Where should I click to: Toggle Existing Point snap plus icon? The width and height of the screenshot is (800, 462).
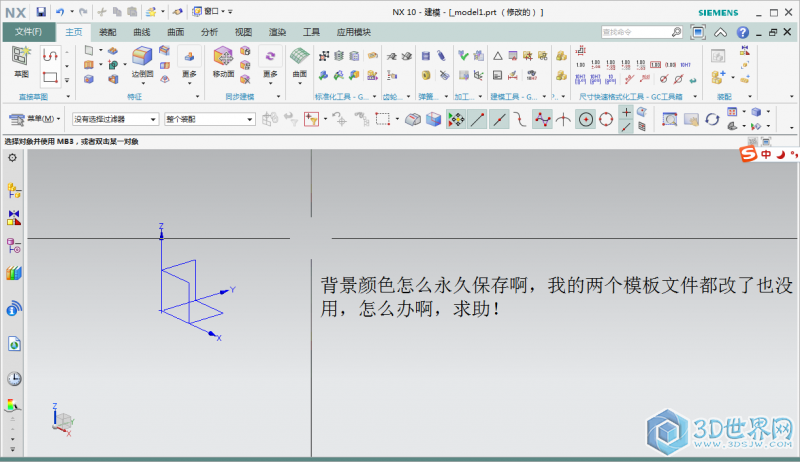pos(627,112)
